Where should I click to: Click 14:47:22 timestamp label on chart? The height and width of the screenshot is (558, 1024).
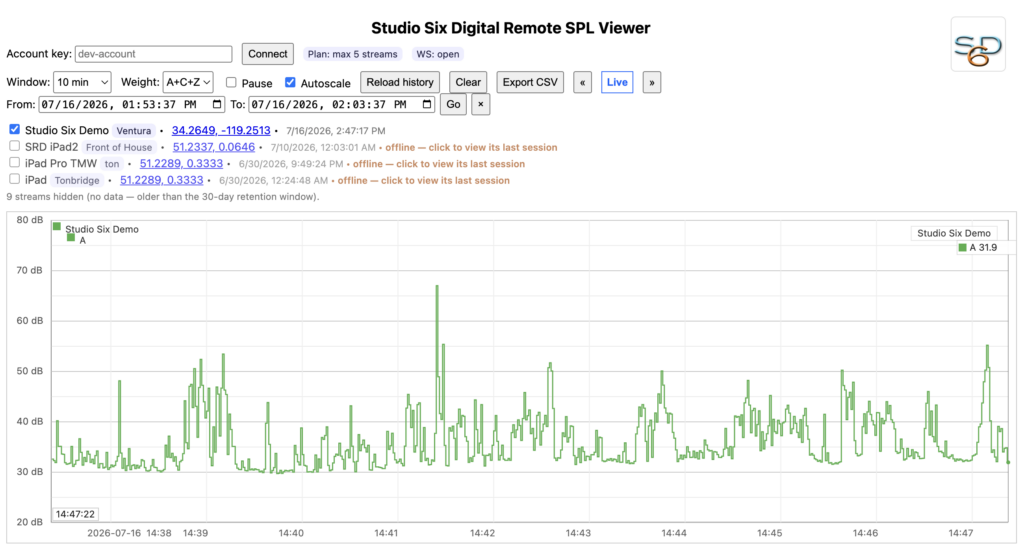click(75, 514)
